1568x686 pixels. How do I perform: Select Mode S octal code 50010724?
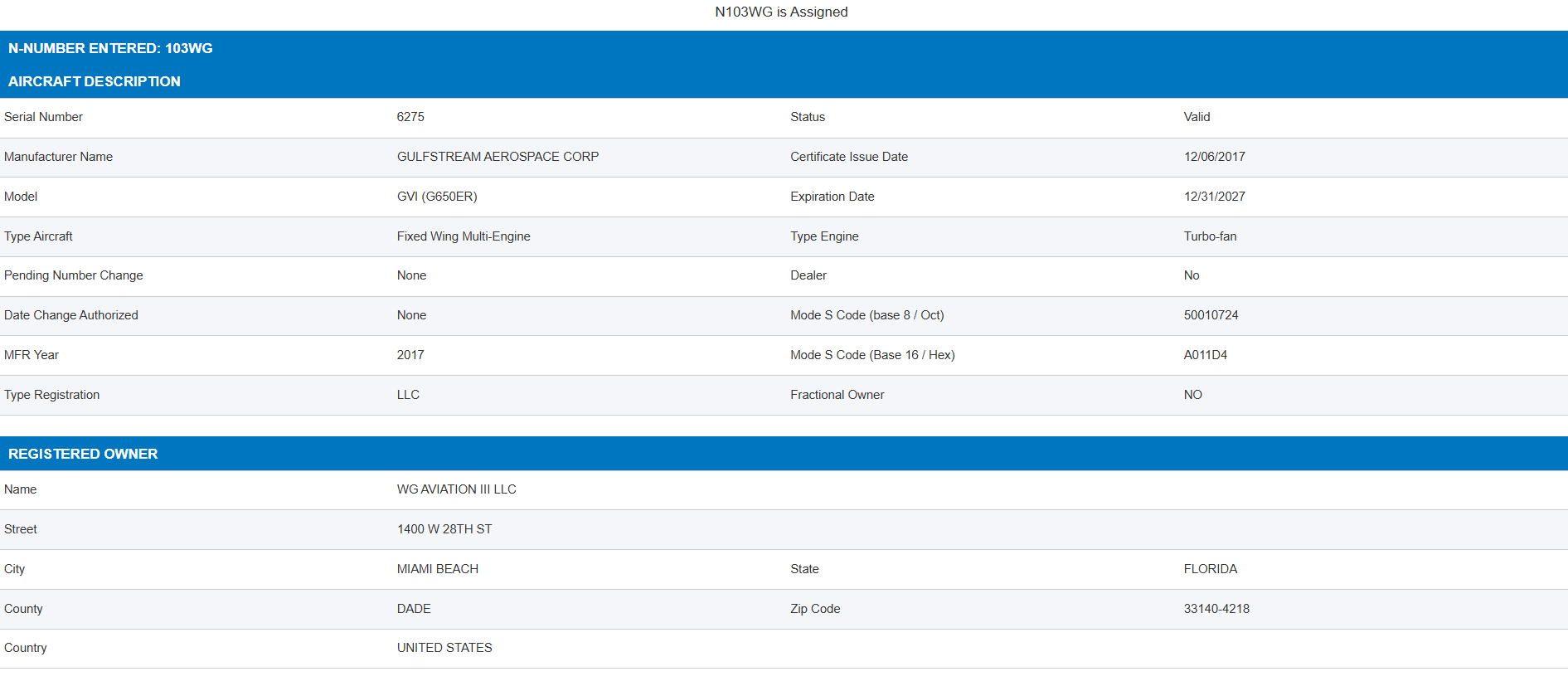tap(1211, 315)
